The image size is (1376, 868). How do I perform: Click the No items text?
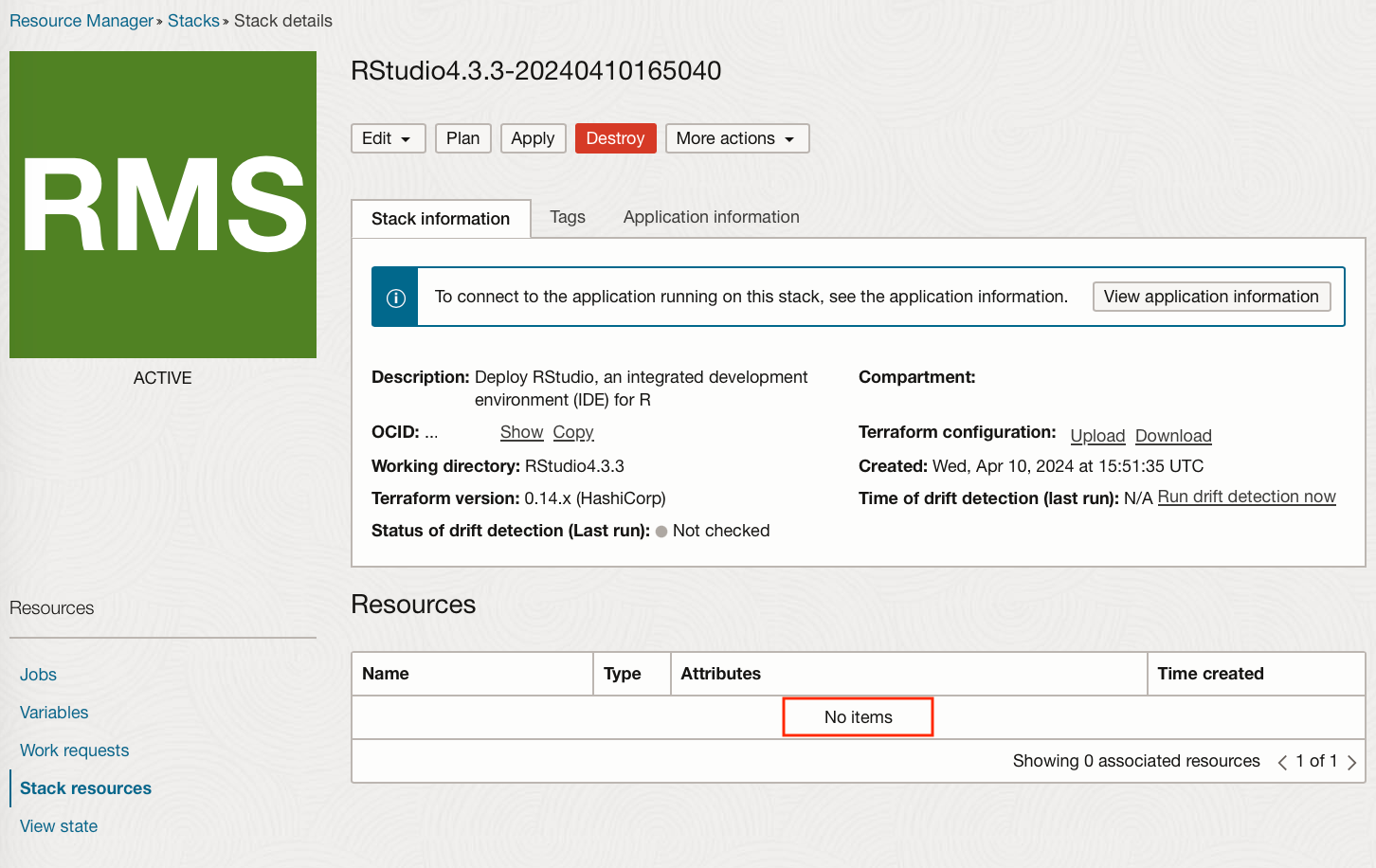pos(859,717)
